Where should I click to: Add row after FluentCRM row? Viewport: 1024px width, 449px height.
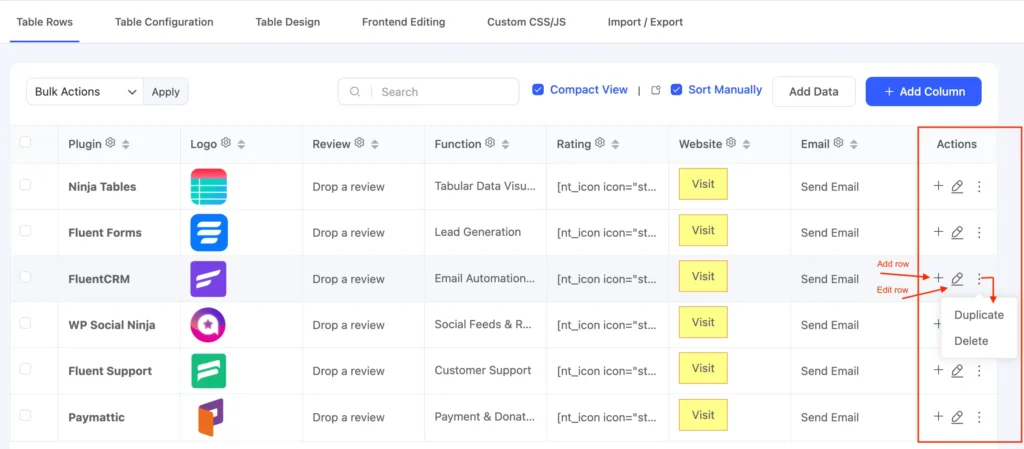point(938,278)
